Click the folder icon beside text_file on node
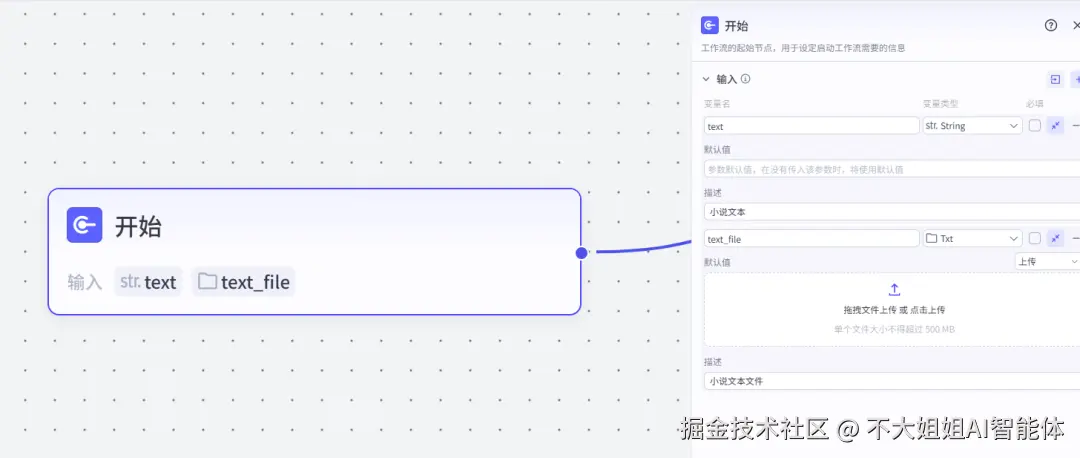Screen dimensions: 1080x458 pyautogui.click(x=207, y=282)
